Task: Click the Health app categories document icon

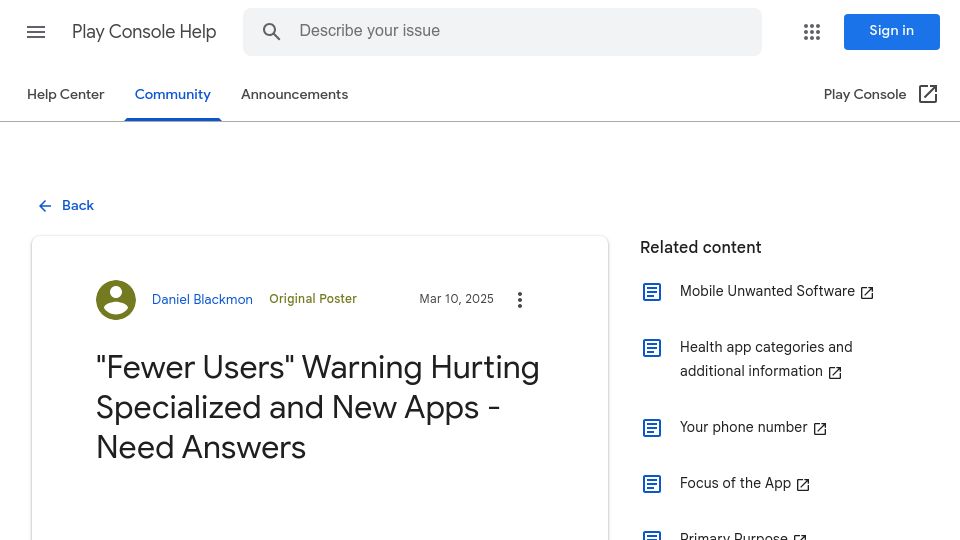Action: tap(652, 348)
